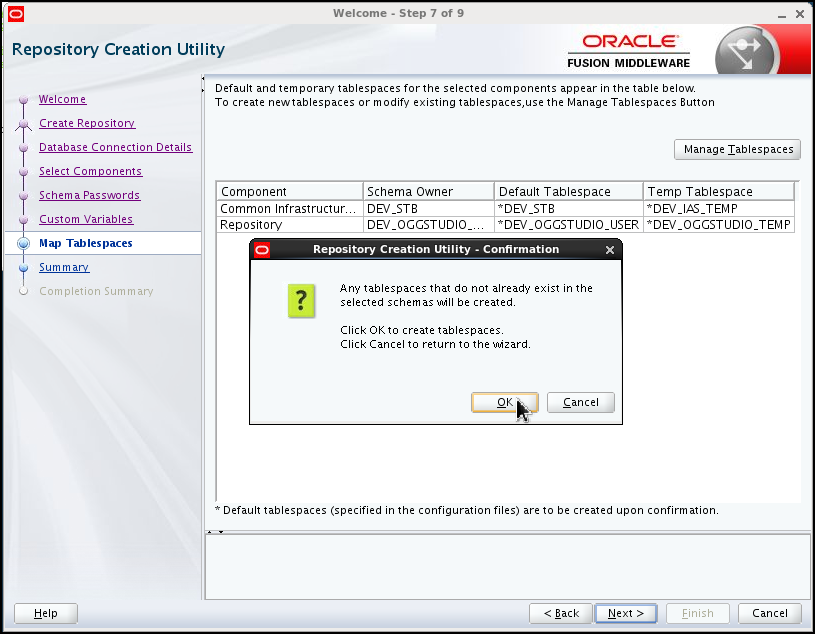Image resolution: width=815 pixels, height=634 pixels.
Task: Click the progress dot beside Create Repository
Action: (23, 123)
